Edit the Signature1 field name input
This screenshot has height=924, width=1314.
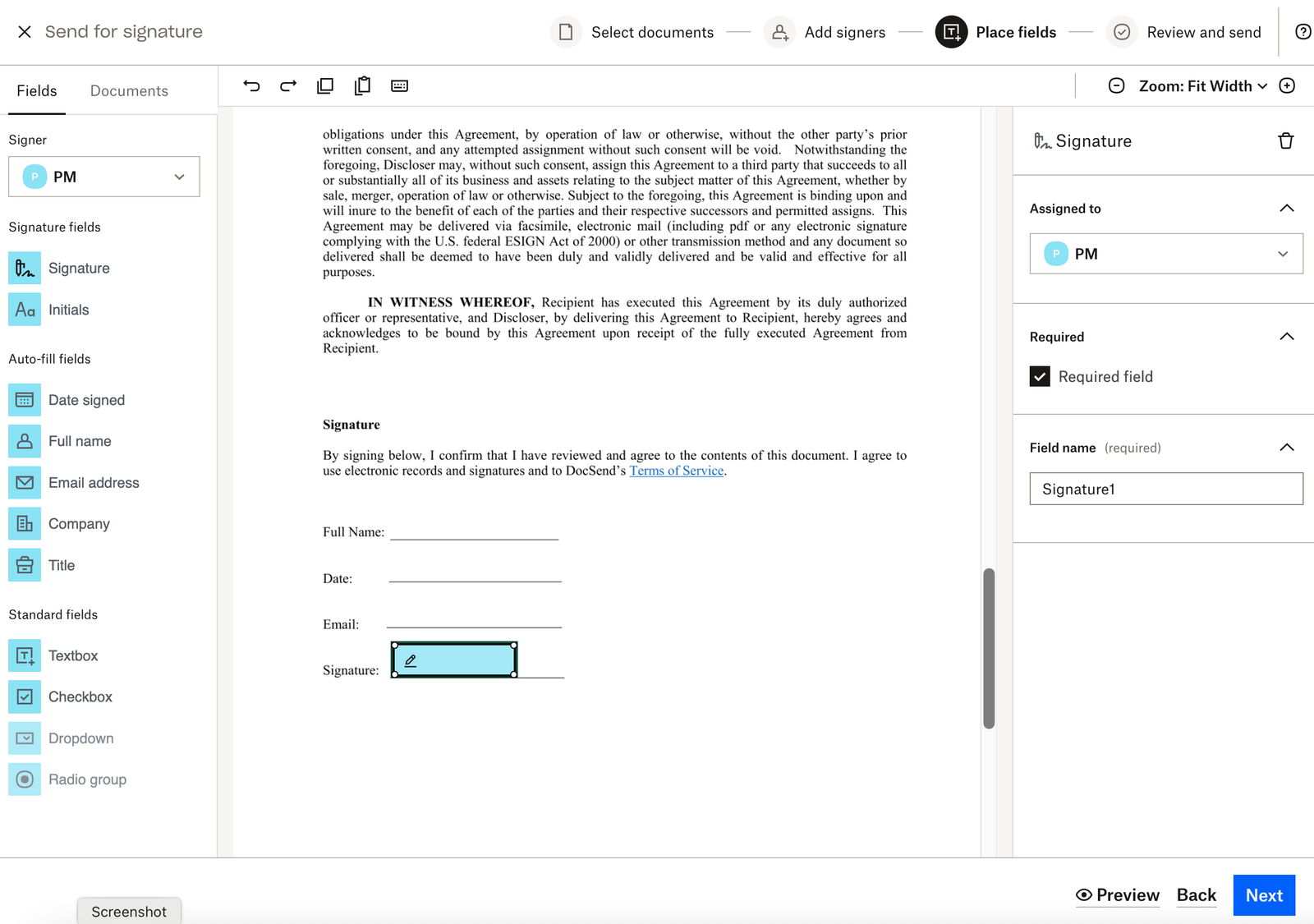pyautogui.click(x=1165, y=489)
